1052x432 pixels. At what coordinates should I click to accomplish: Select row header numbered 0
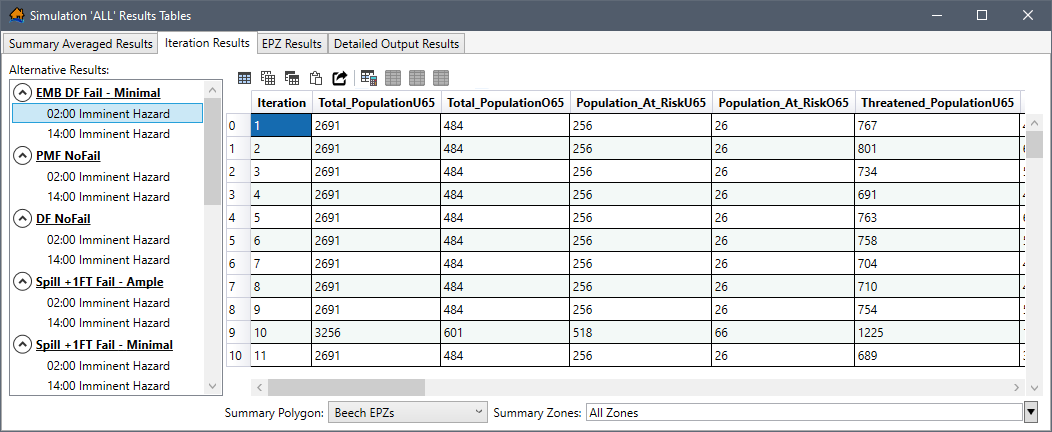coord(238,125)
